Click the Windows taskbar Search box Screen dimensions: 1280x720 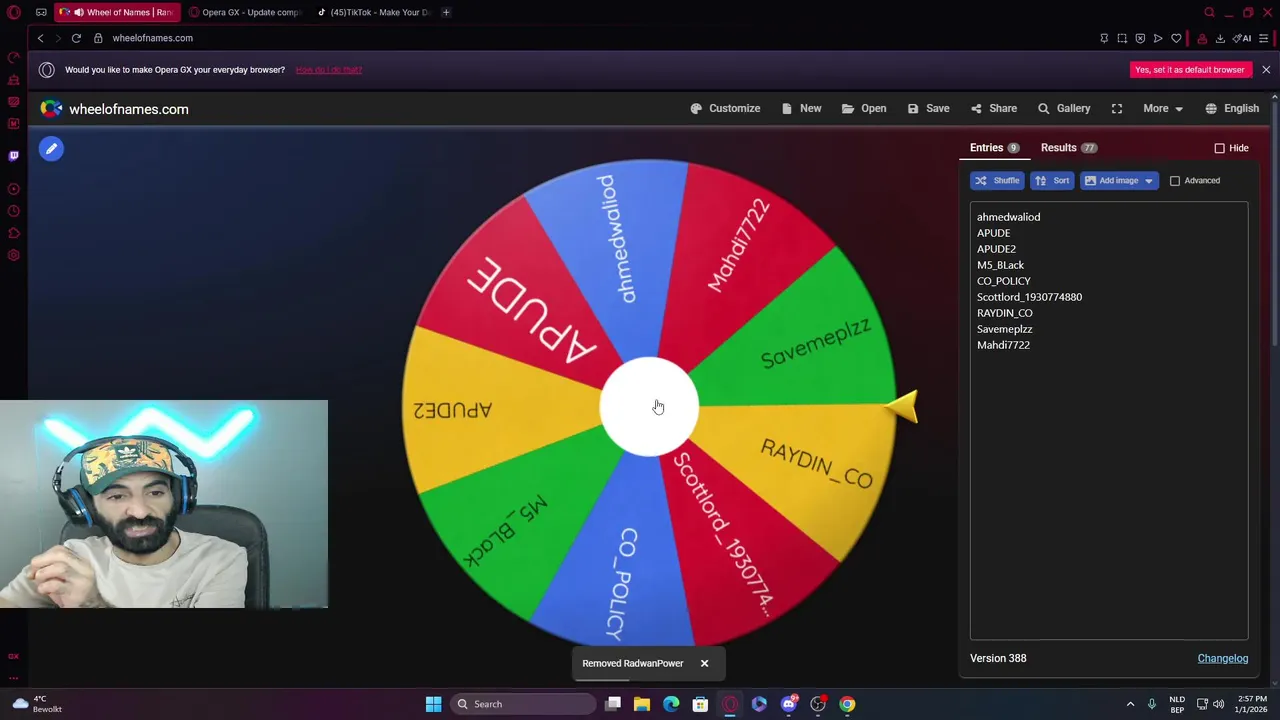tap(521, 704)
